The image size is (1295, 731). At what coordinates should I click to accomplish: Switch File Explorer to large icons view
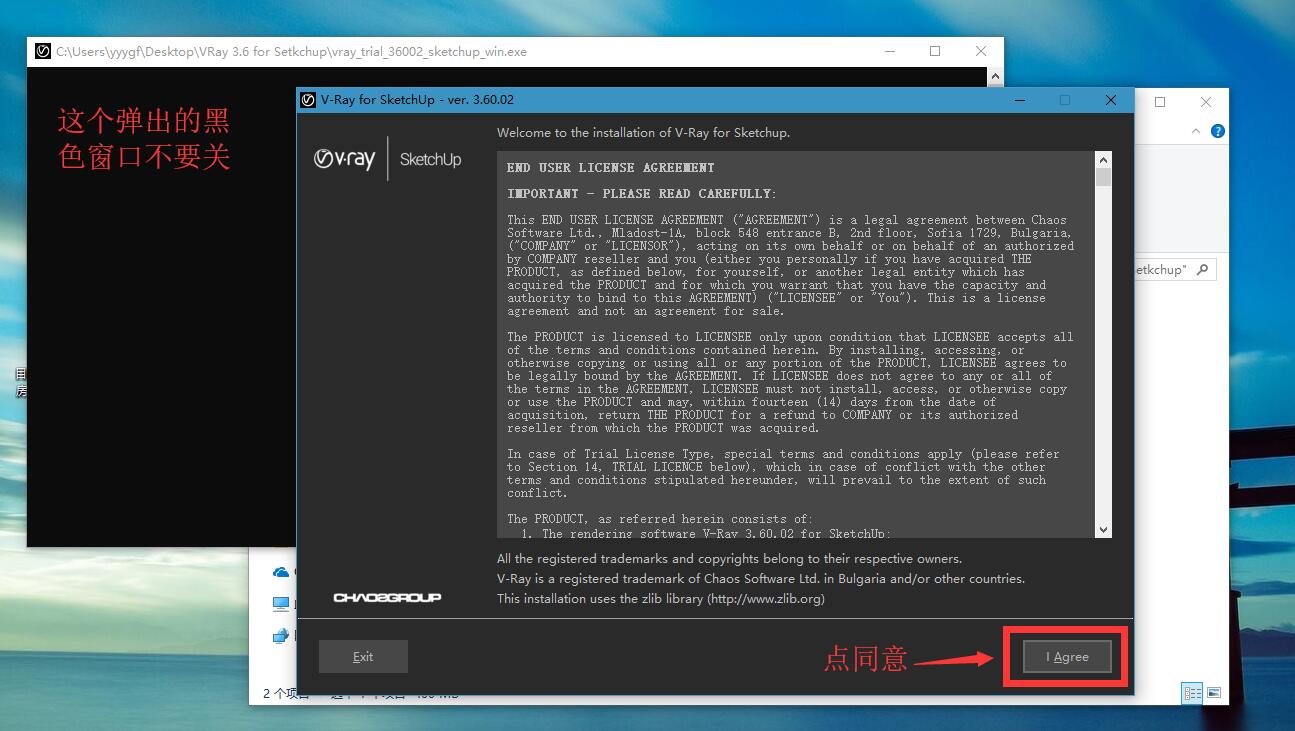click(x=1213, y=693)
